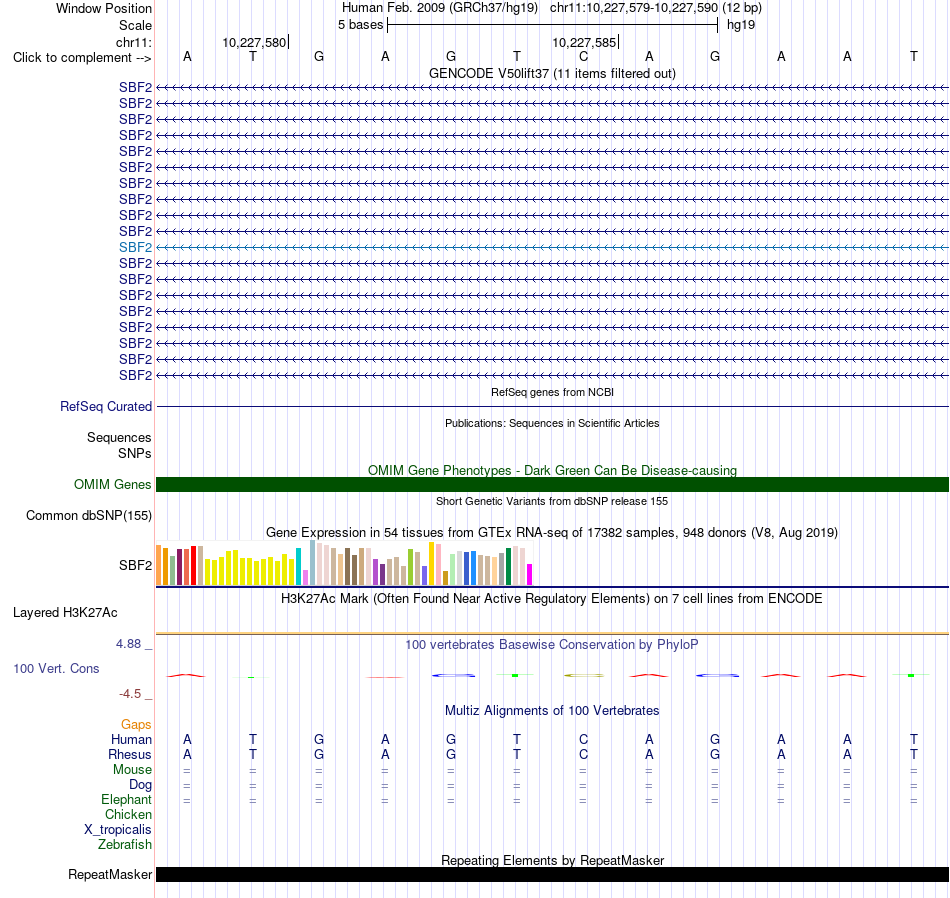Click the 'Scale' track label
The height and width of the screenshot is (898, 950).
[135, 25]
